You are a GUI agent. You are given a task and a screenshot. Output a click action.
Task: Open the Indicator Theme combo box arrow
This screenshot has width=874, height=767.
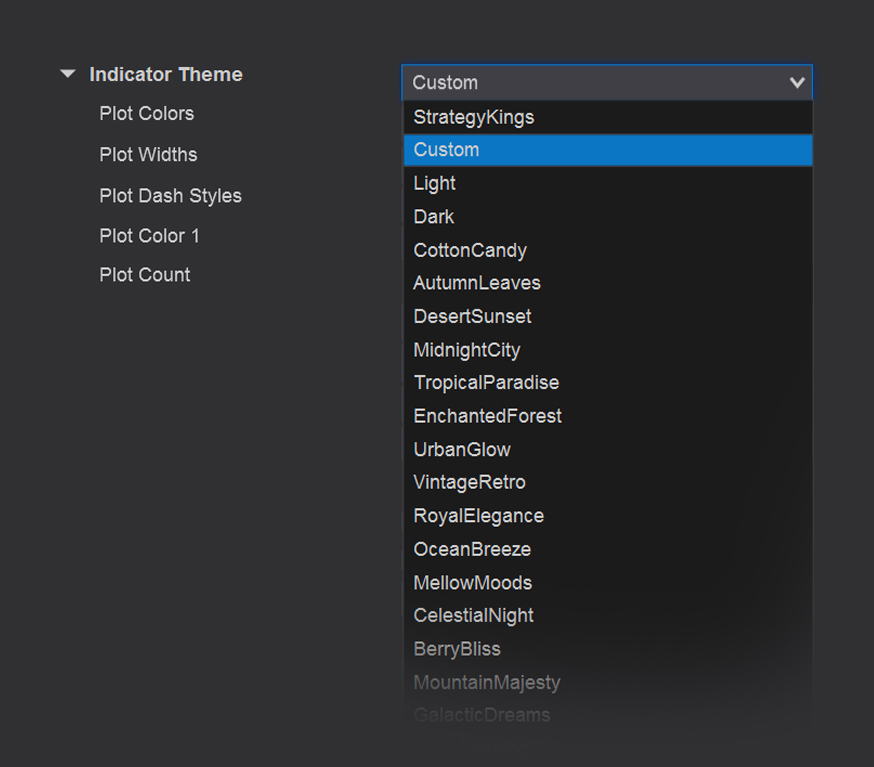point(796,83)
